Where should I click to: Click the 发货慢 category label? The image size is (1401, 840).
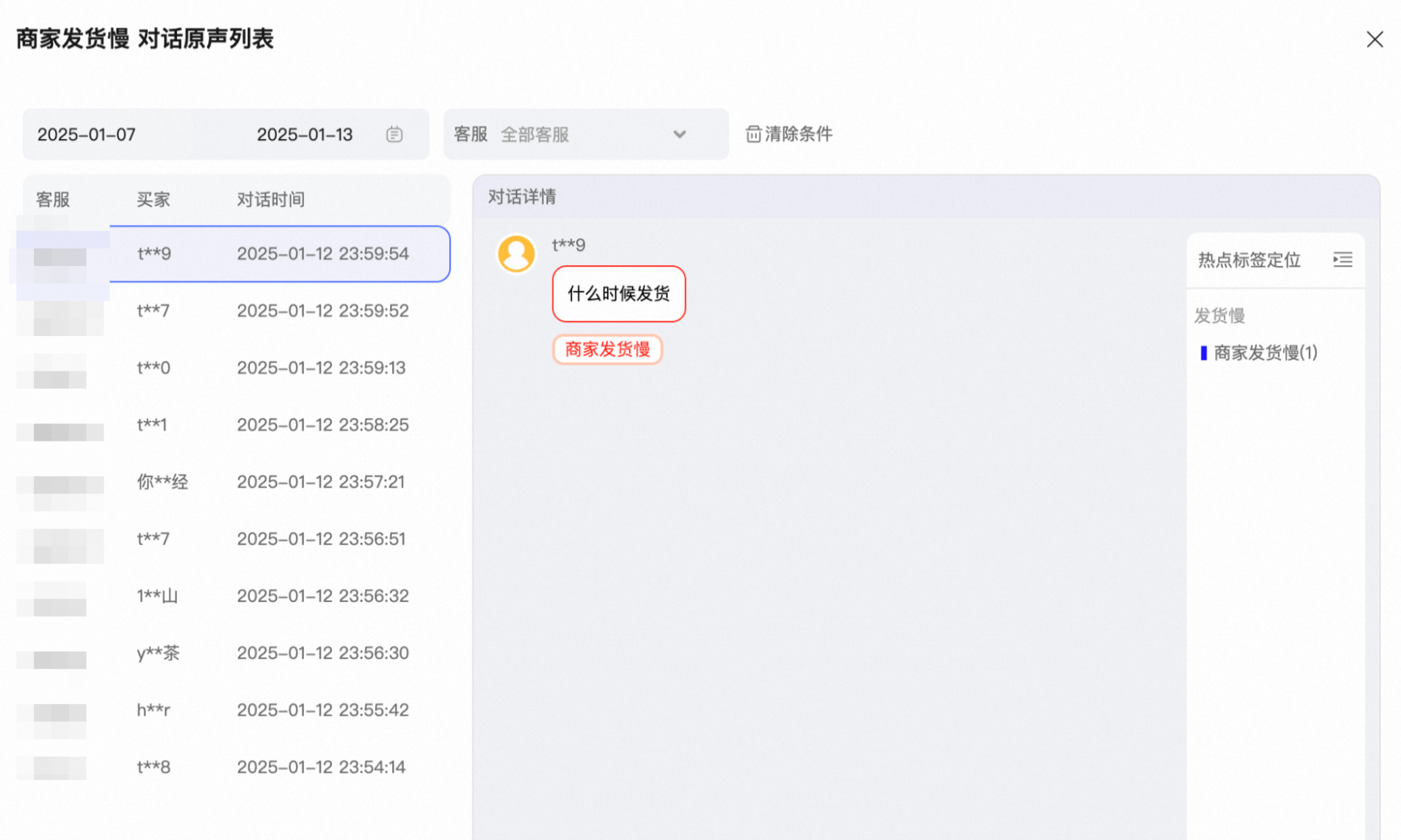(1220, 315)
